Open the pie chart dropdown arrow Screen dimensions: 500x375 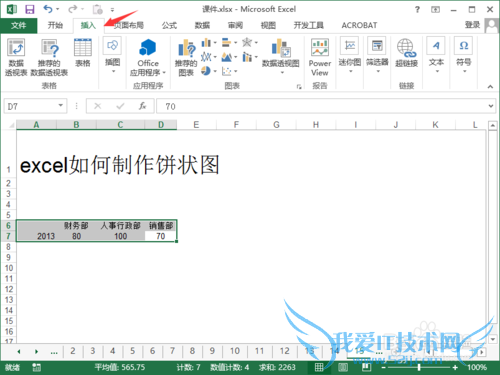pyautogui.click(x=215, y=71)
